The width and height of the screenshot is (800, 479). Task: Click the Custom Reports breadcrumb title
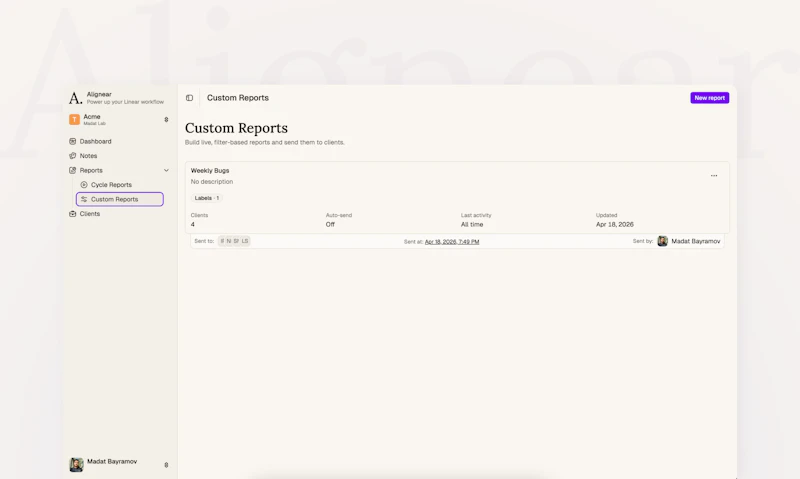point(238,98)
